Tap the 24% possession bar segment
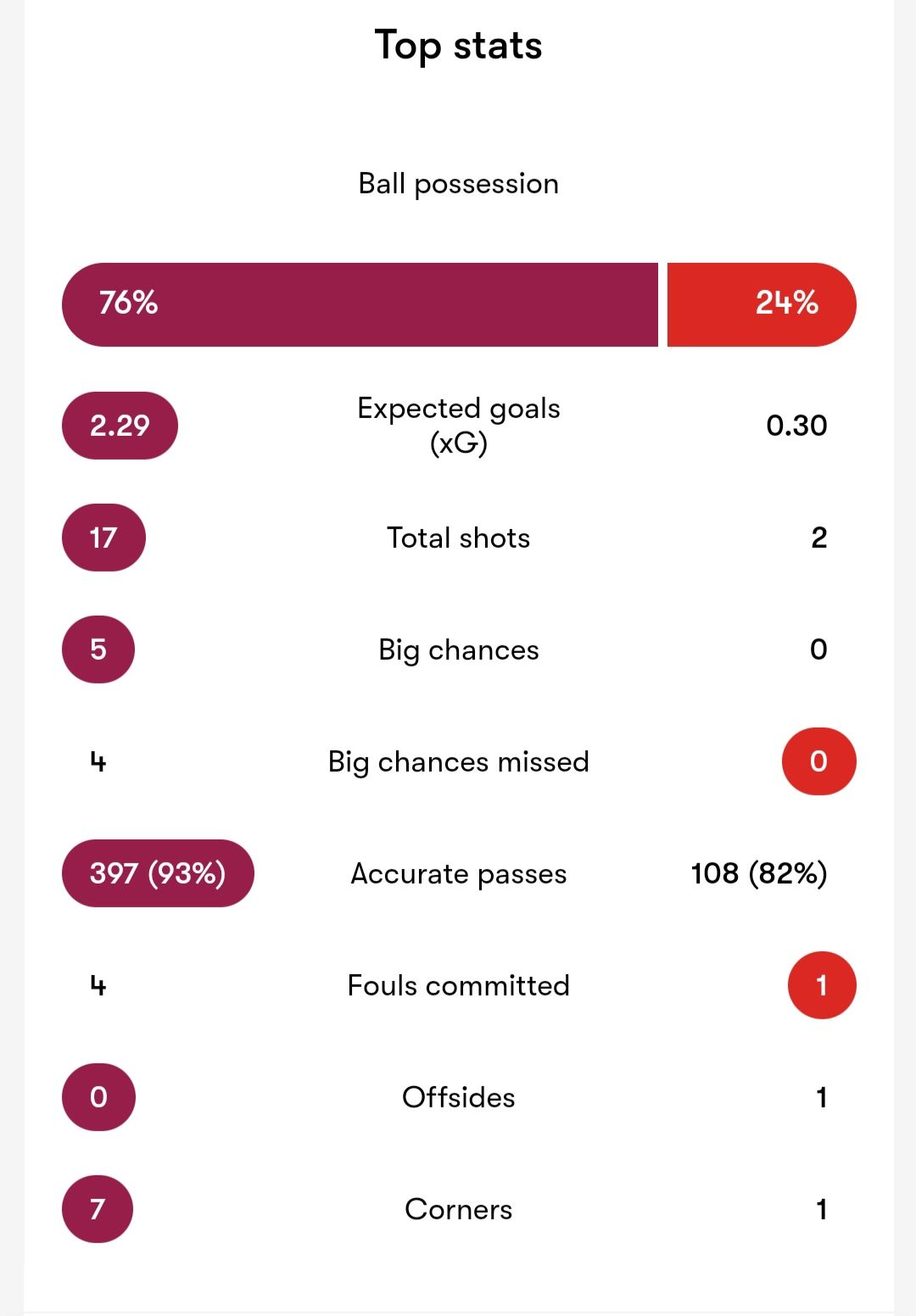Screen dimensions: 916x1316 pyautogui.click(x=762, y=304)
